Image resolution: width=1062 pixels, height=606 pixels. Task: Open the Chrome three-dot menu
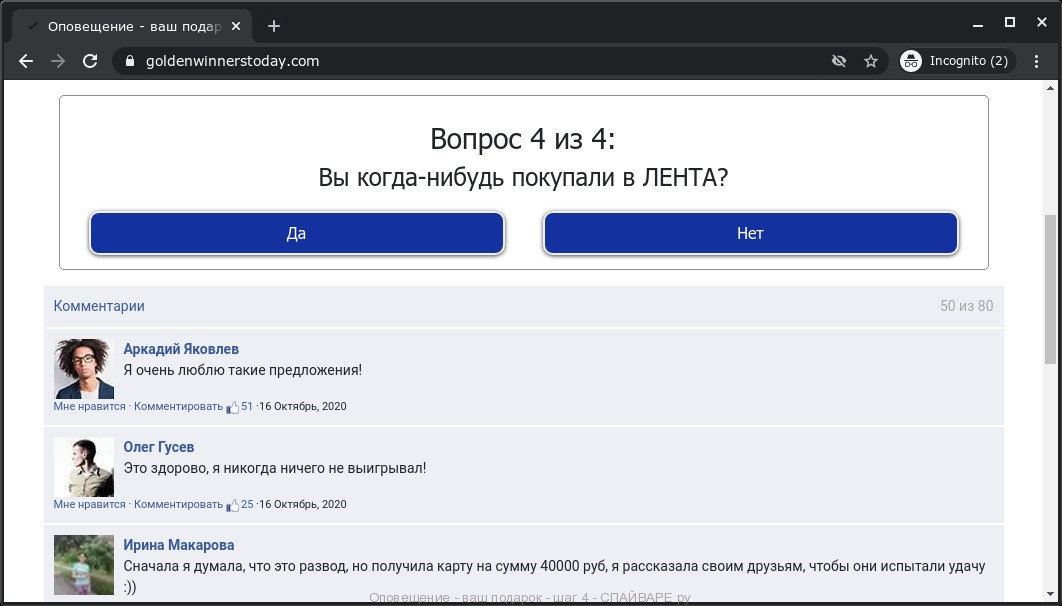pos(1036,61)
